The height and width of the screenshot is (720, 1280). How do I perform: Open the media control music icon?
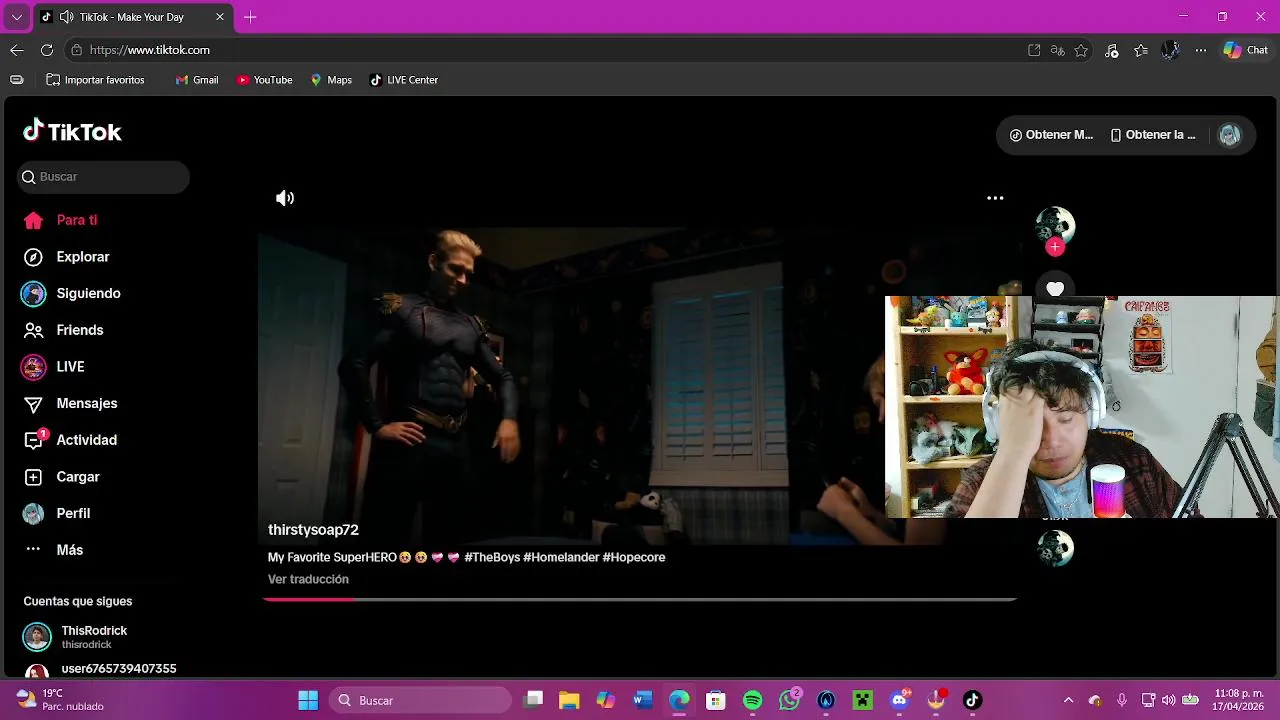[x=1111, y=50]
